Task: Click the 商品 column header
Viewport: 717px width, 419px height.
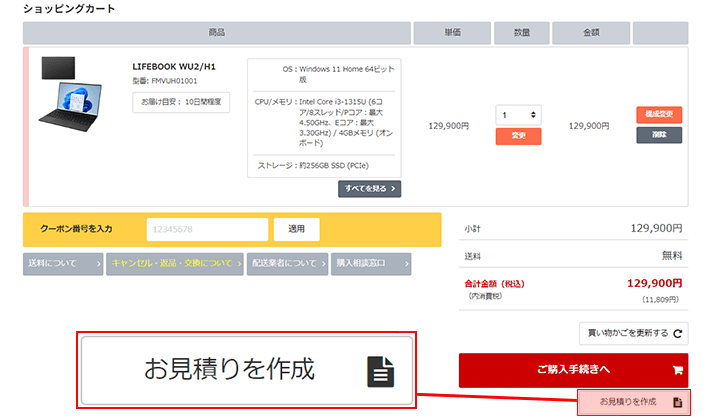Action: [217, 32]
